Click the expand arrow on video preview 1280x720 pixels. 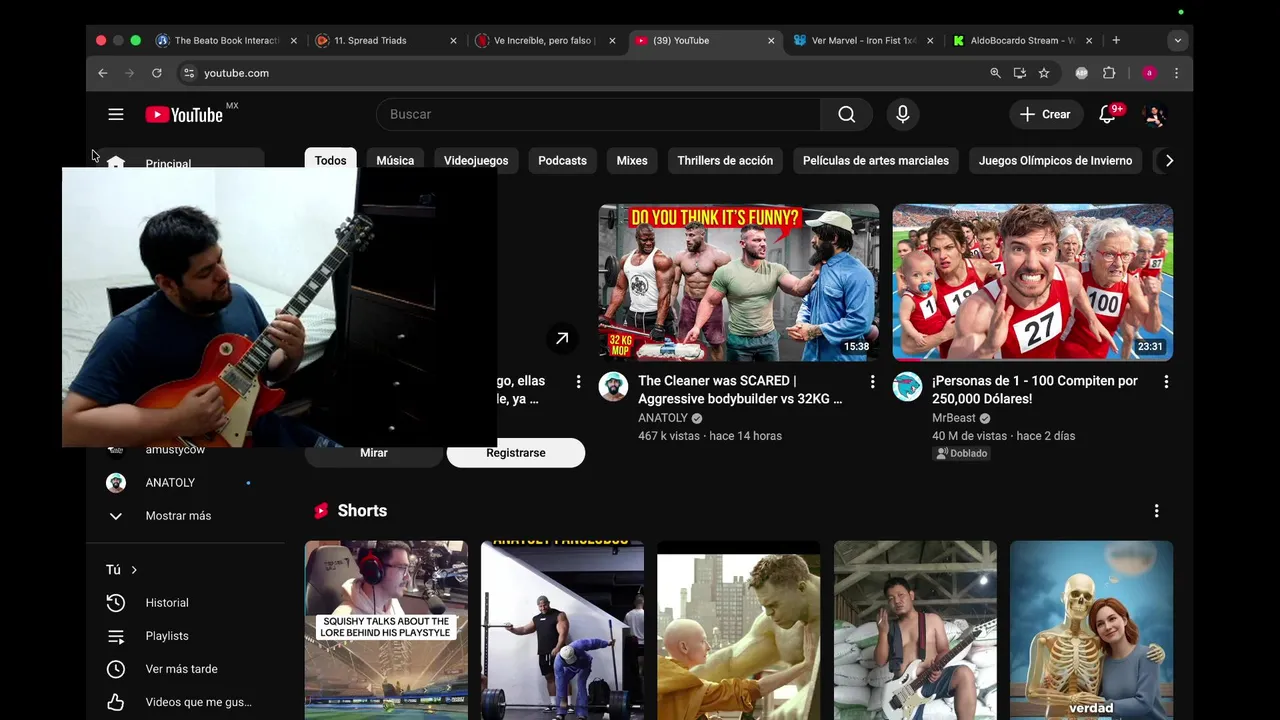pos(562,338)
